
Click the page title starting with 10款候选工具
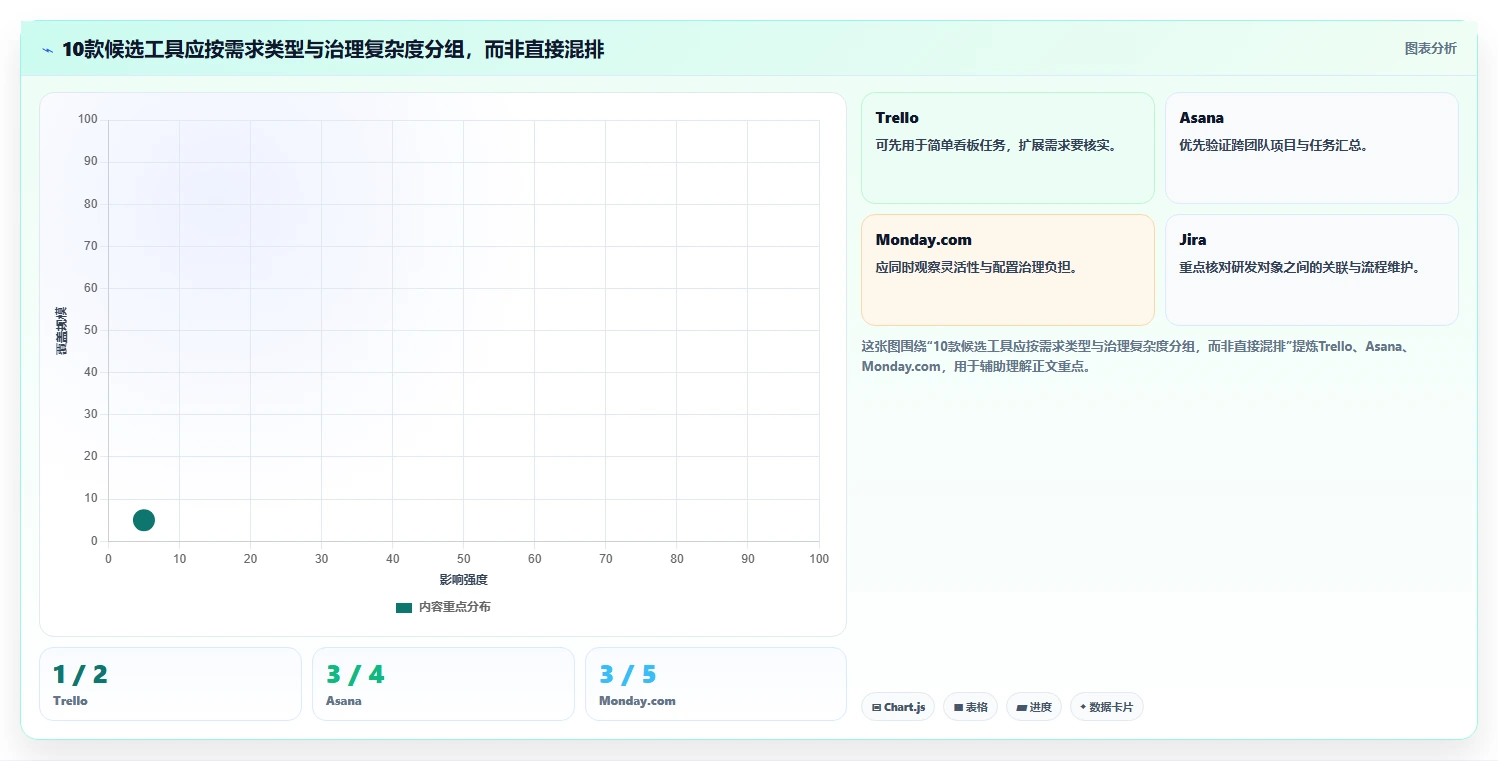point(333,49)
